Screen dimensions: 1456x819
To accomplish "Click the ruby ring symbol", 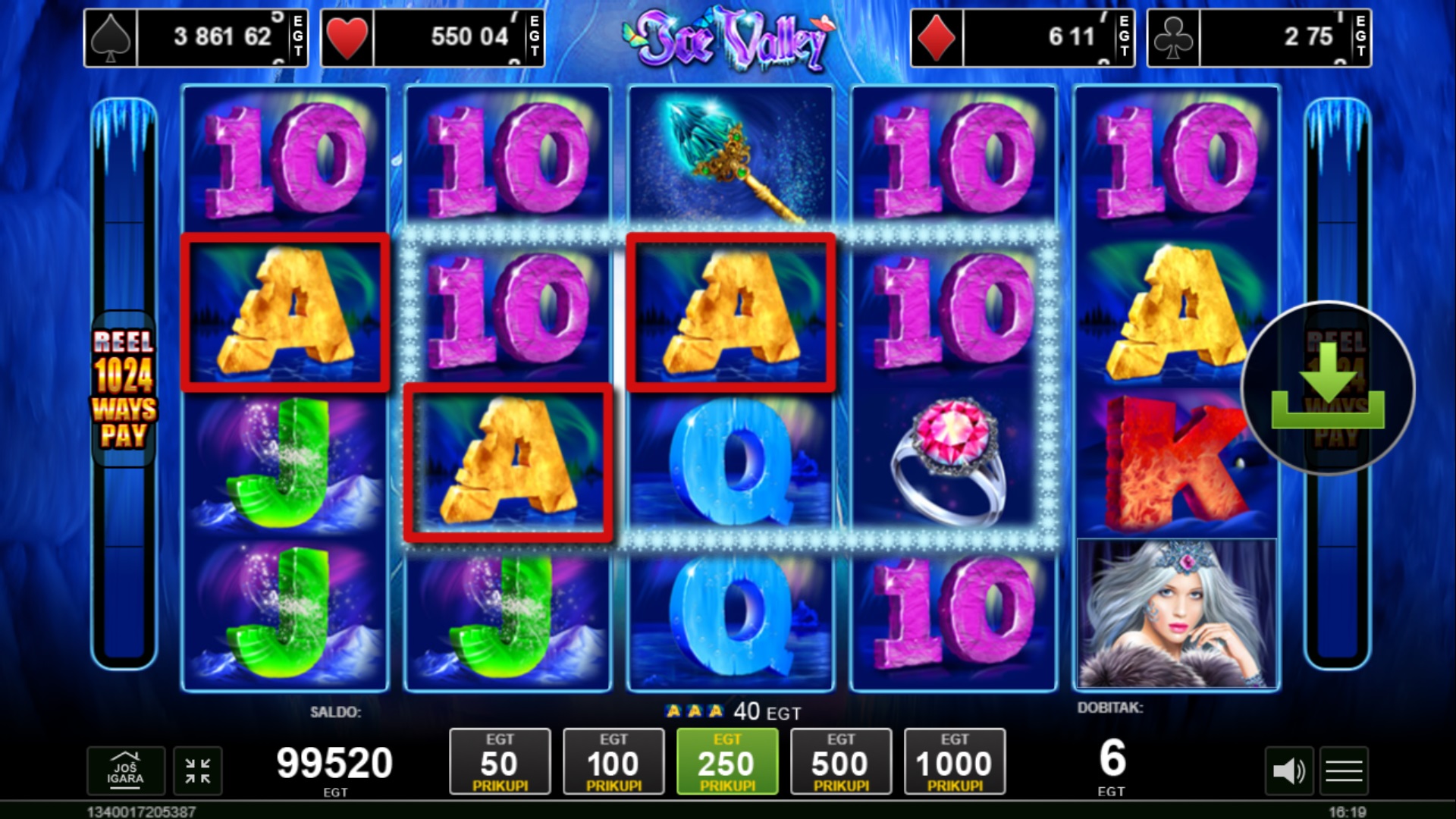I will click(x=953, y=463).
